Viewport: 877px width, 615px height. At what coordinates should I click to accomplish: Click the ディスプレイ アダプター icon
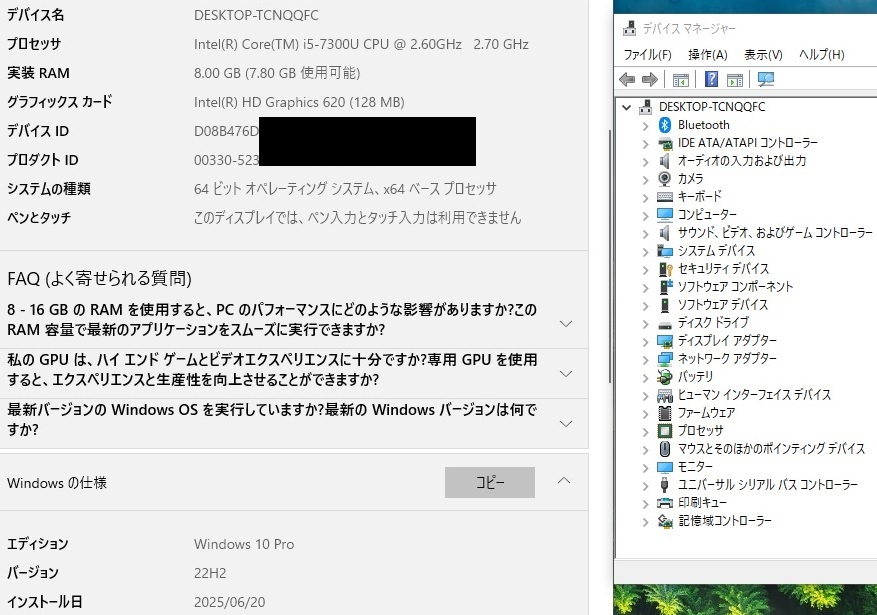click(x=664, y=340)
